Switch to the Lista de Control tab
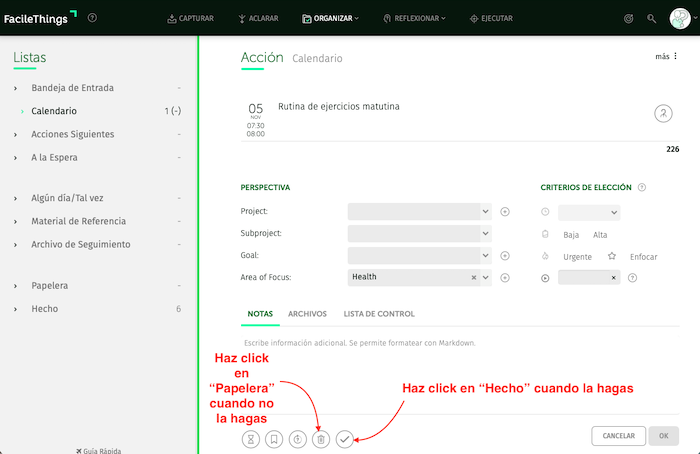Viewport: 700px width, 454px height. click(x=379, y=314)
